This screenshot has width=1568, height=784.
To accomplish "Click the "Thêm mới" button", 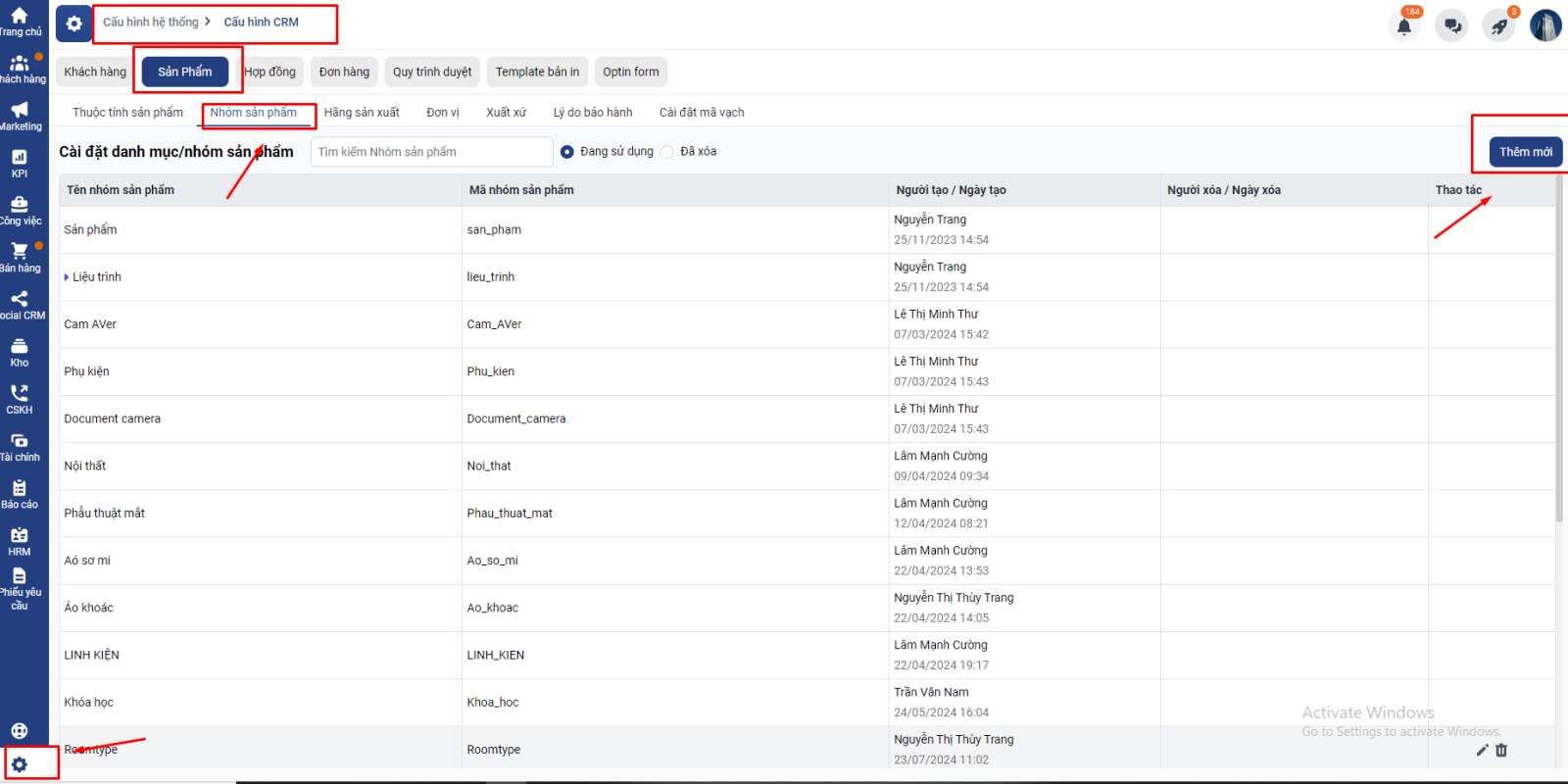I will pos(1525,152).
